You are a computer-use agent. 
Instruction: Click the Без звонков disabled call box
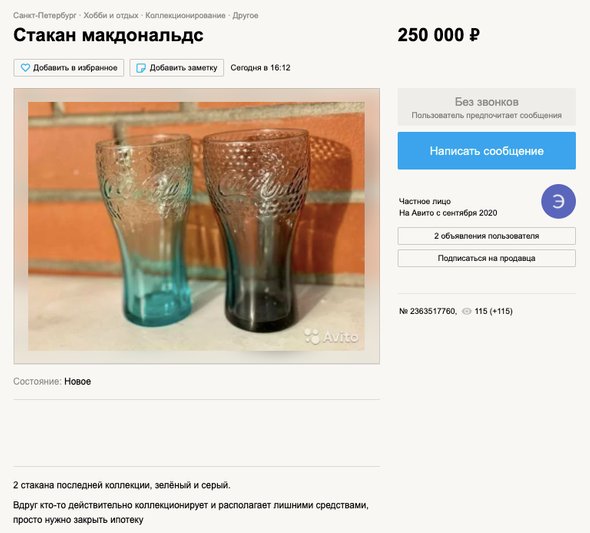(x=487, y=107)
